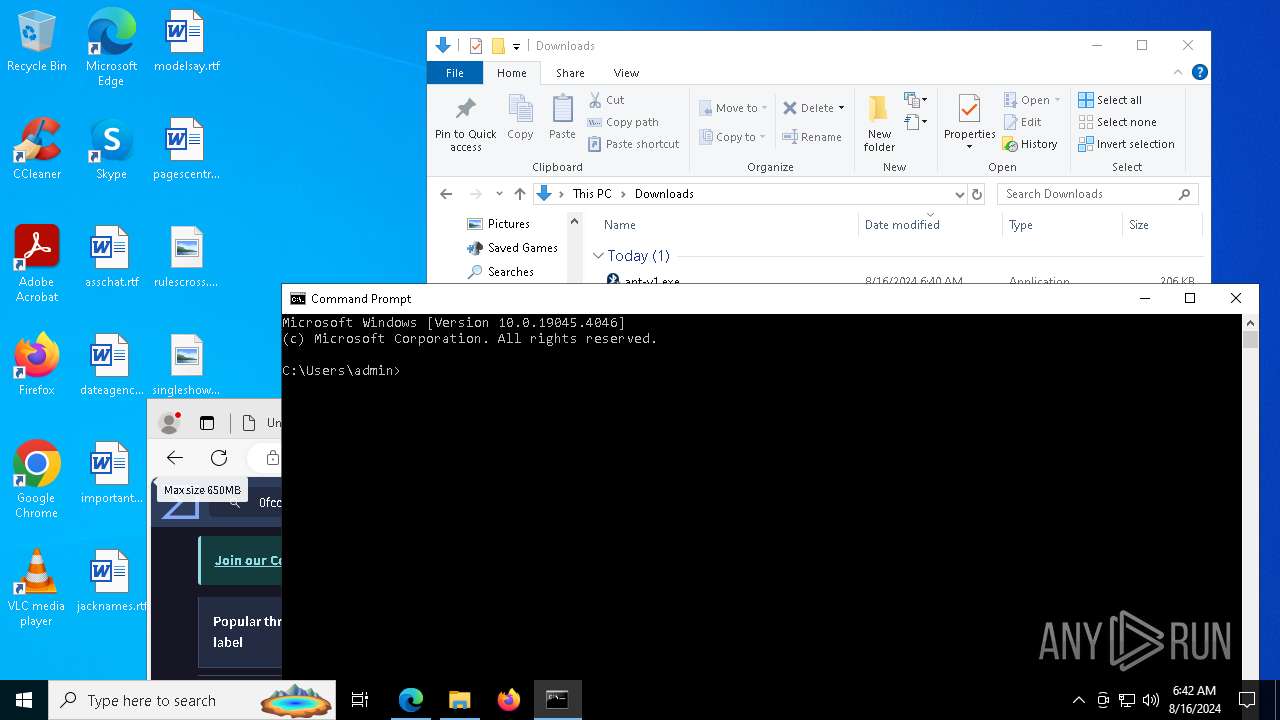Open File Explorer from the taskbar
Screen dimensions: 1280x720
pos(459,700)
